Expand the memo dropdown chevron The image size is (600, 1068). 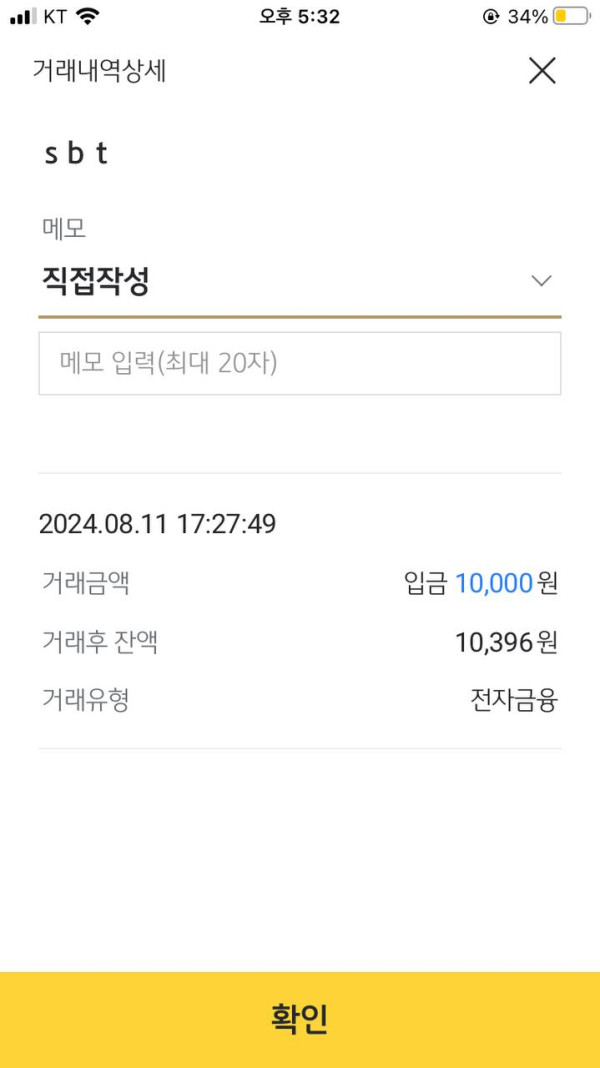(x=541, y=281)
